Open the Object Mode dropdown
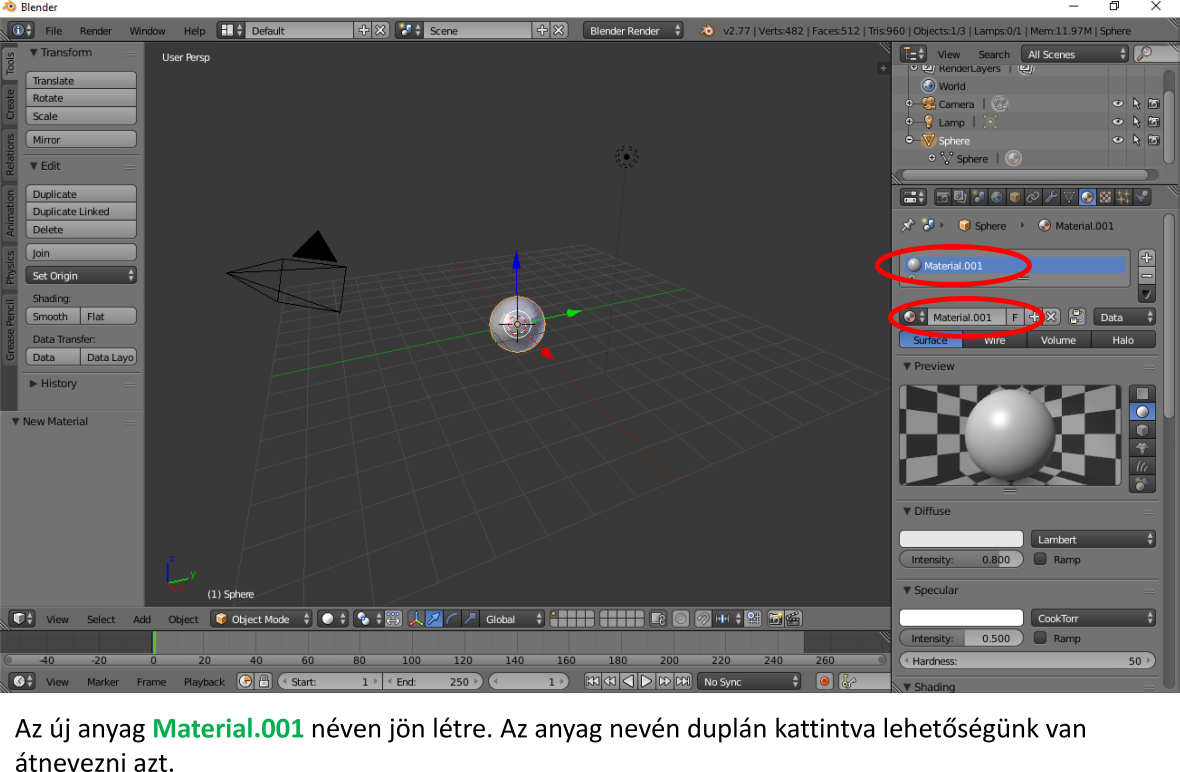The height and width of the screenshot is (772, 1180). (261, 619)
